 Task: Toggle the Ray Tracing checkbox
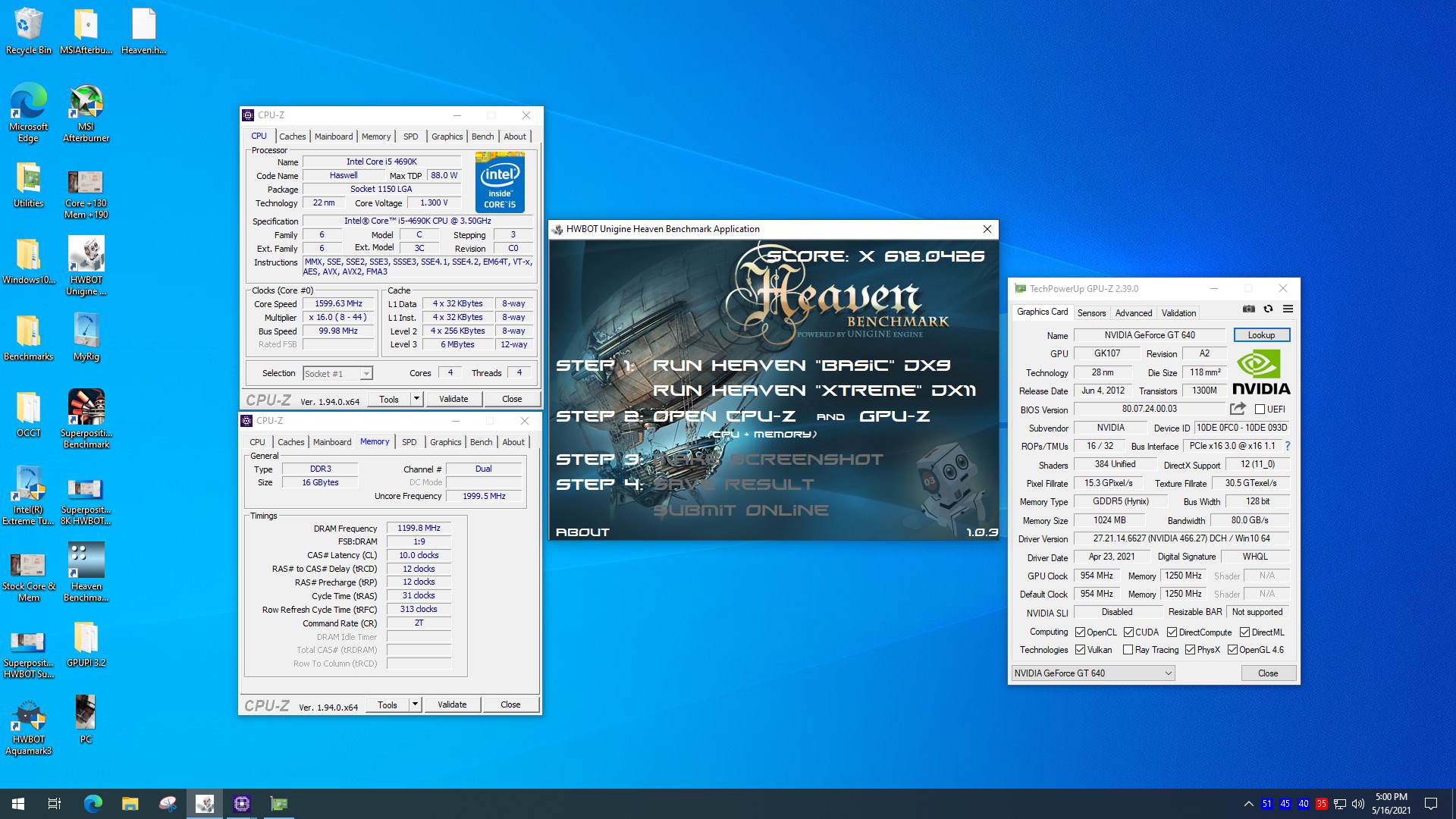pos(1128,650)
